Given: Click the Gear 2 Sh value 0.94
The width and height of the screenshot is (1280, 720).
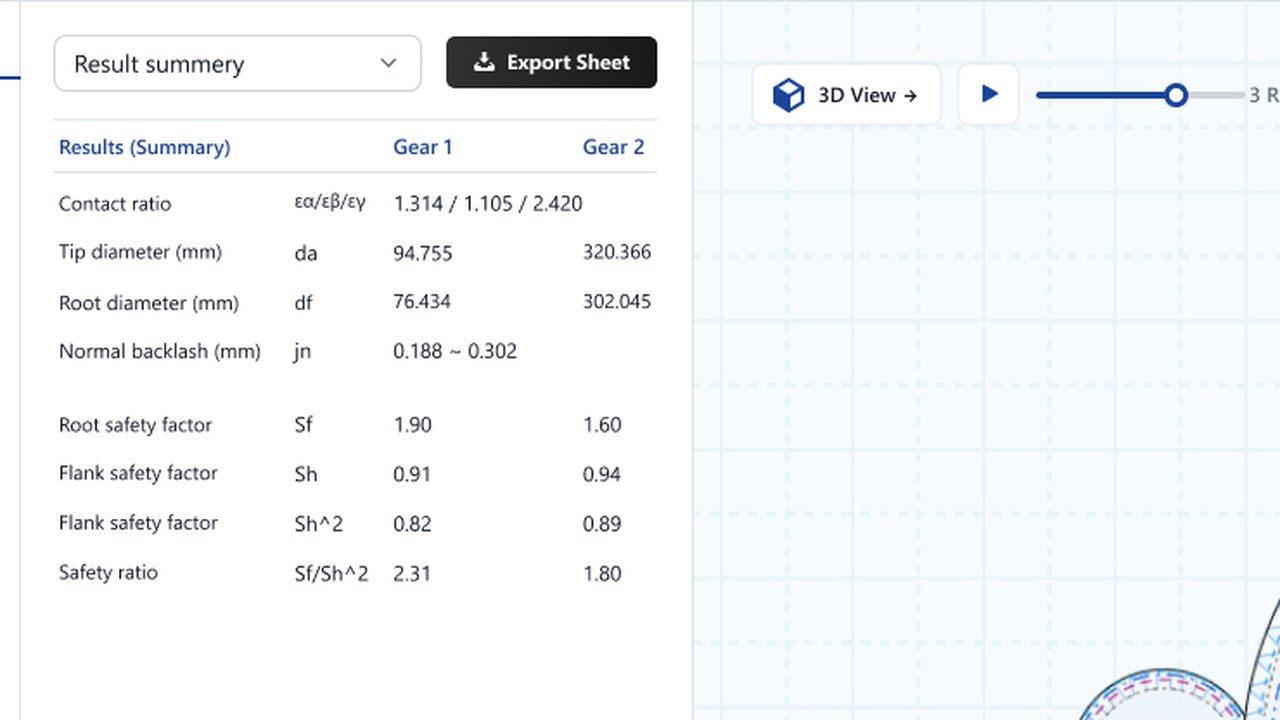Looking at the screenshot, I should pyautogui.click(x=602, y=474).
